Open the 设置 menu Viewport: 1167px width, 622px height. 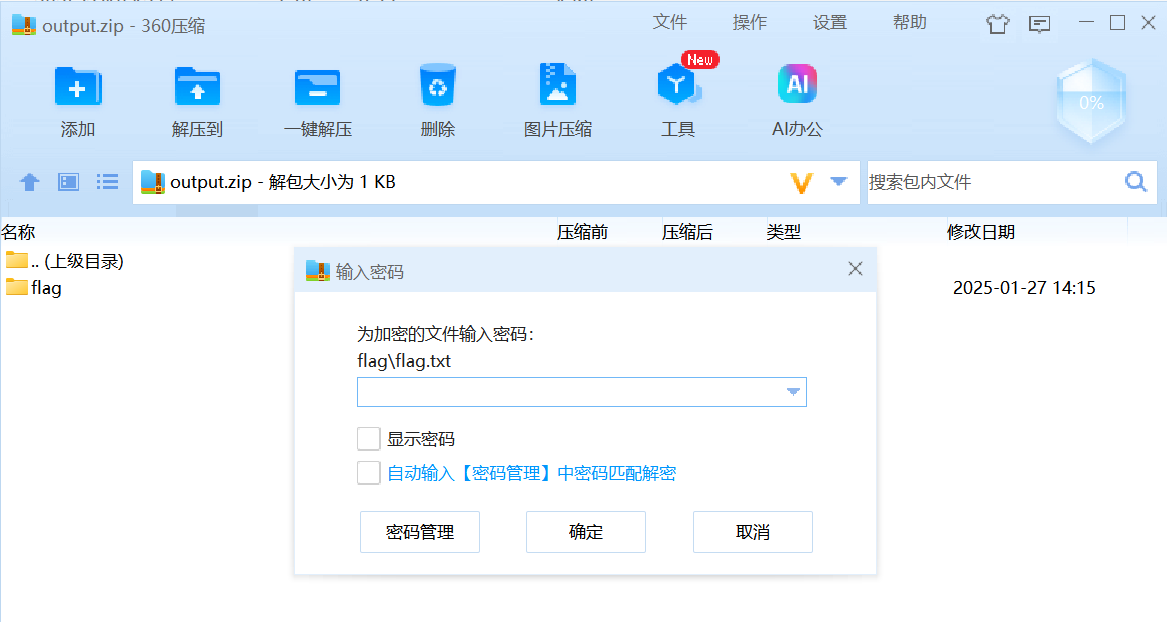click(x=830, y=23)
